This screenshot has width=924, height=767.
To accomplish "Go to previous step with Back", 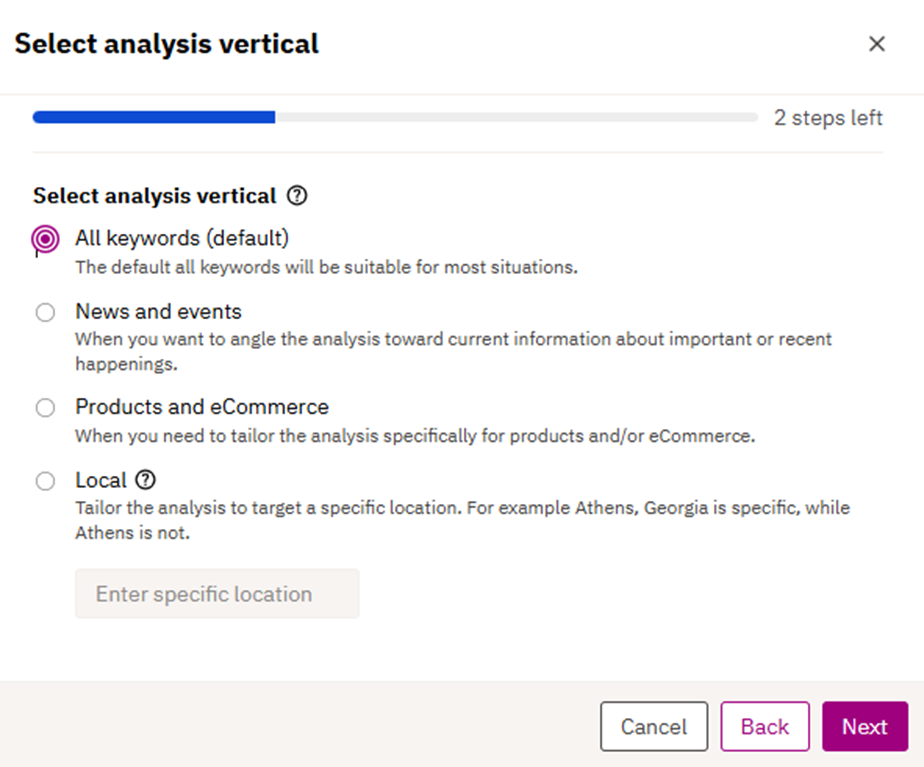I will coord(765,727).
